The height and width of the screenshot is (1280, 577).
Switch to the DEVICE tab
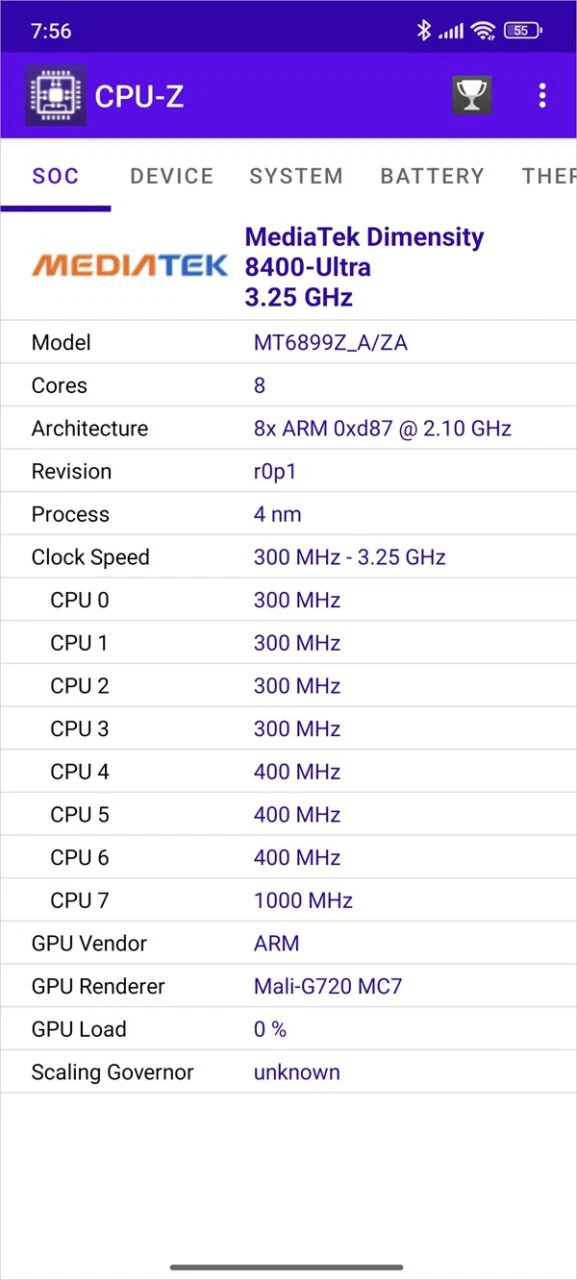pyautogui.click(x=171, y=176)
